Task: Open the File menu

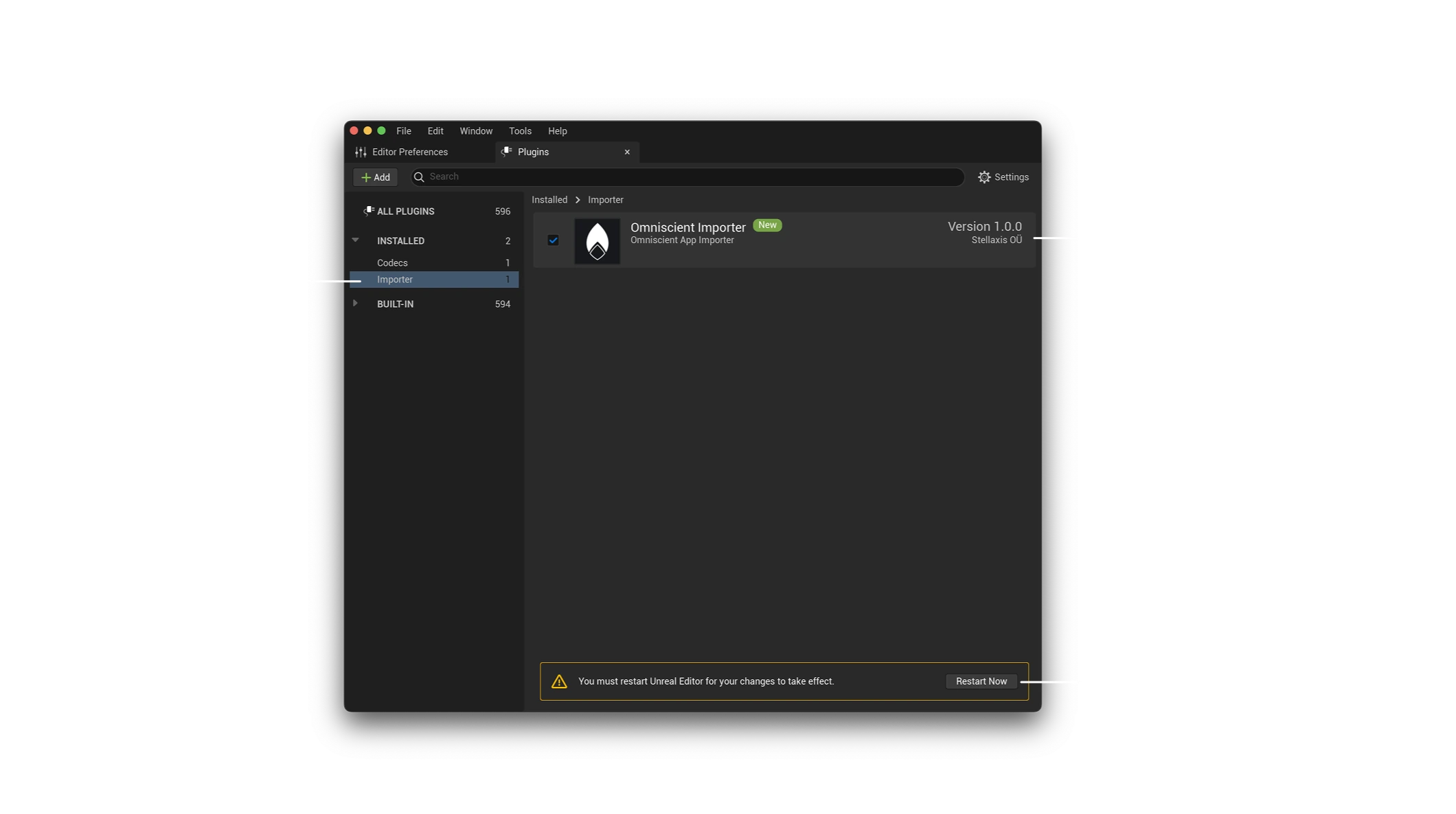Action: 404,131
